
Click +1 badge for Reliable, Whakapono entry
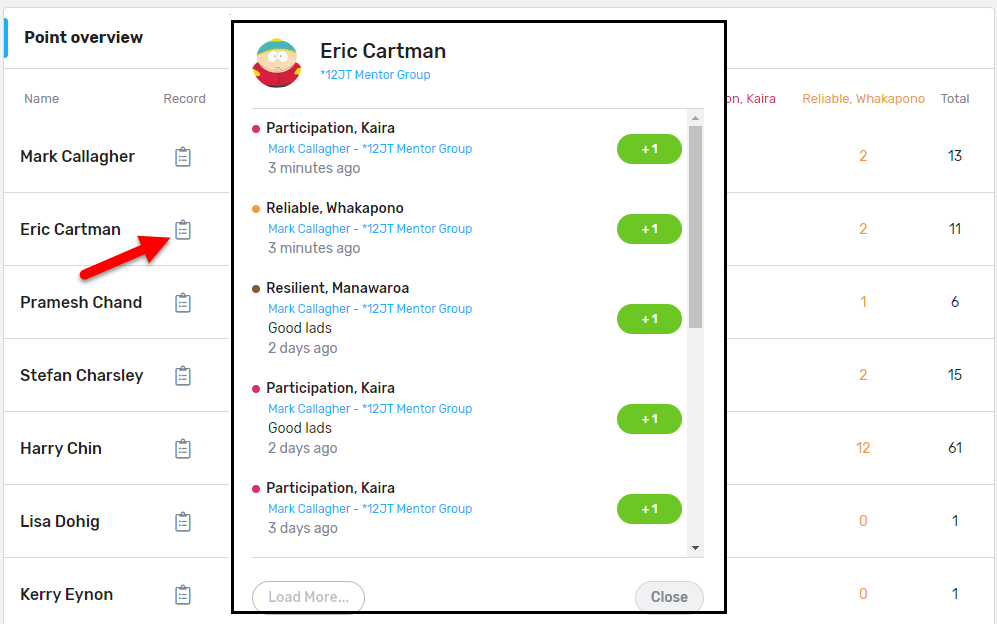(649, 229)
